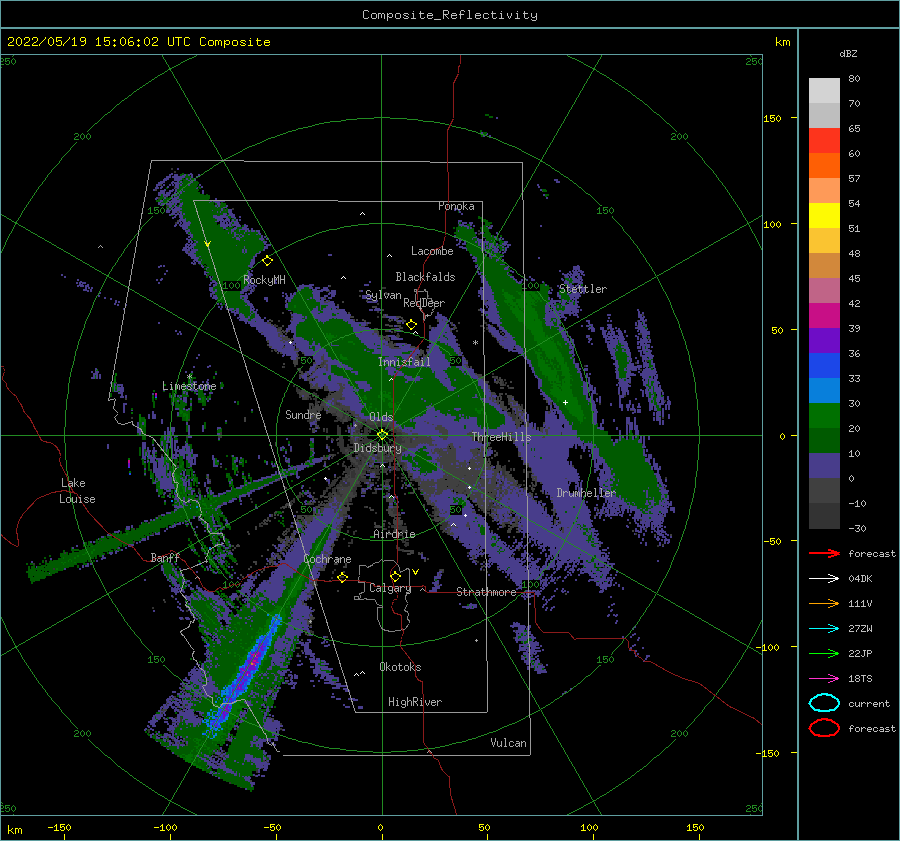This screenshot has width=900, height=841.
Task: Select the red 'forecast' ellipse icon
Action: click(824, 728)
